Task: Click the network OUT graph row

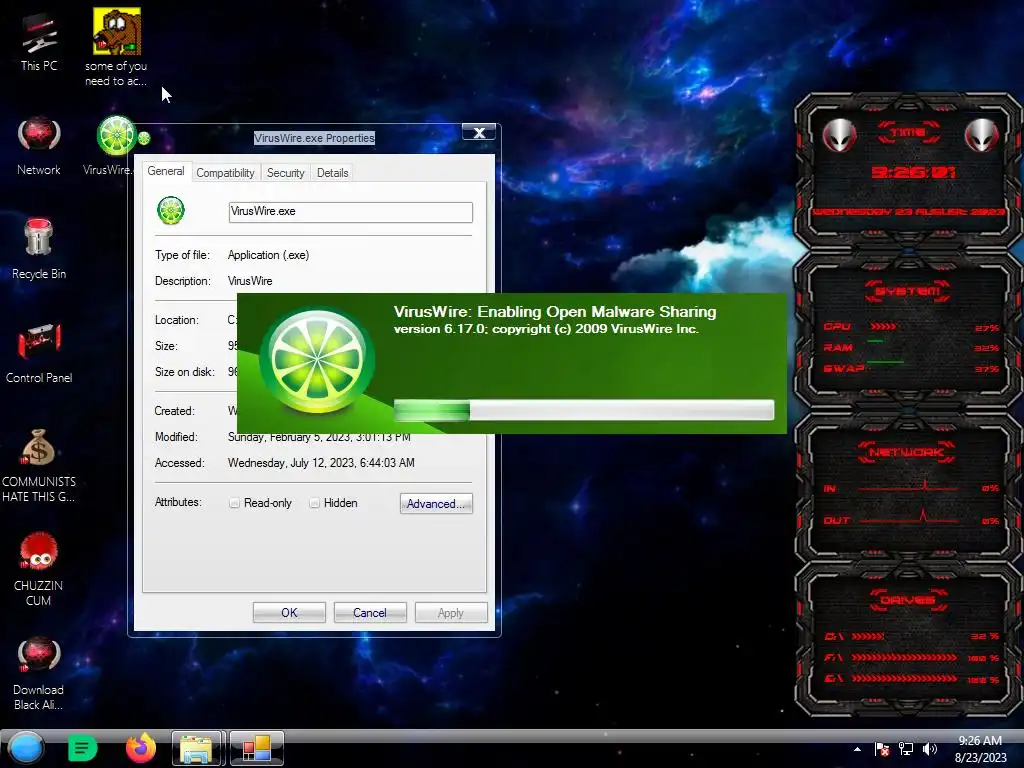Action: [911, 519]
